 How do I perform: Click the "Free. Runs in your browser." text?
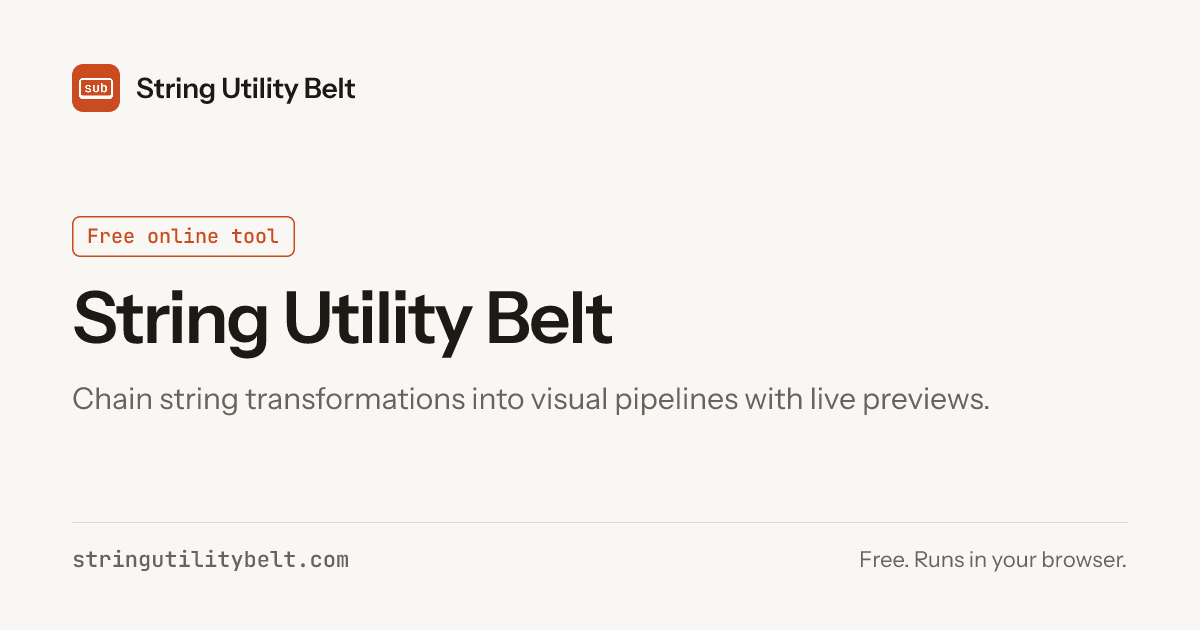(x=993, y=560)
